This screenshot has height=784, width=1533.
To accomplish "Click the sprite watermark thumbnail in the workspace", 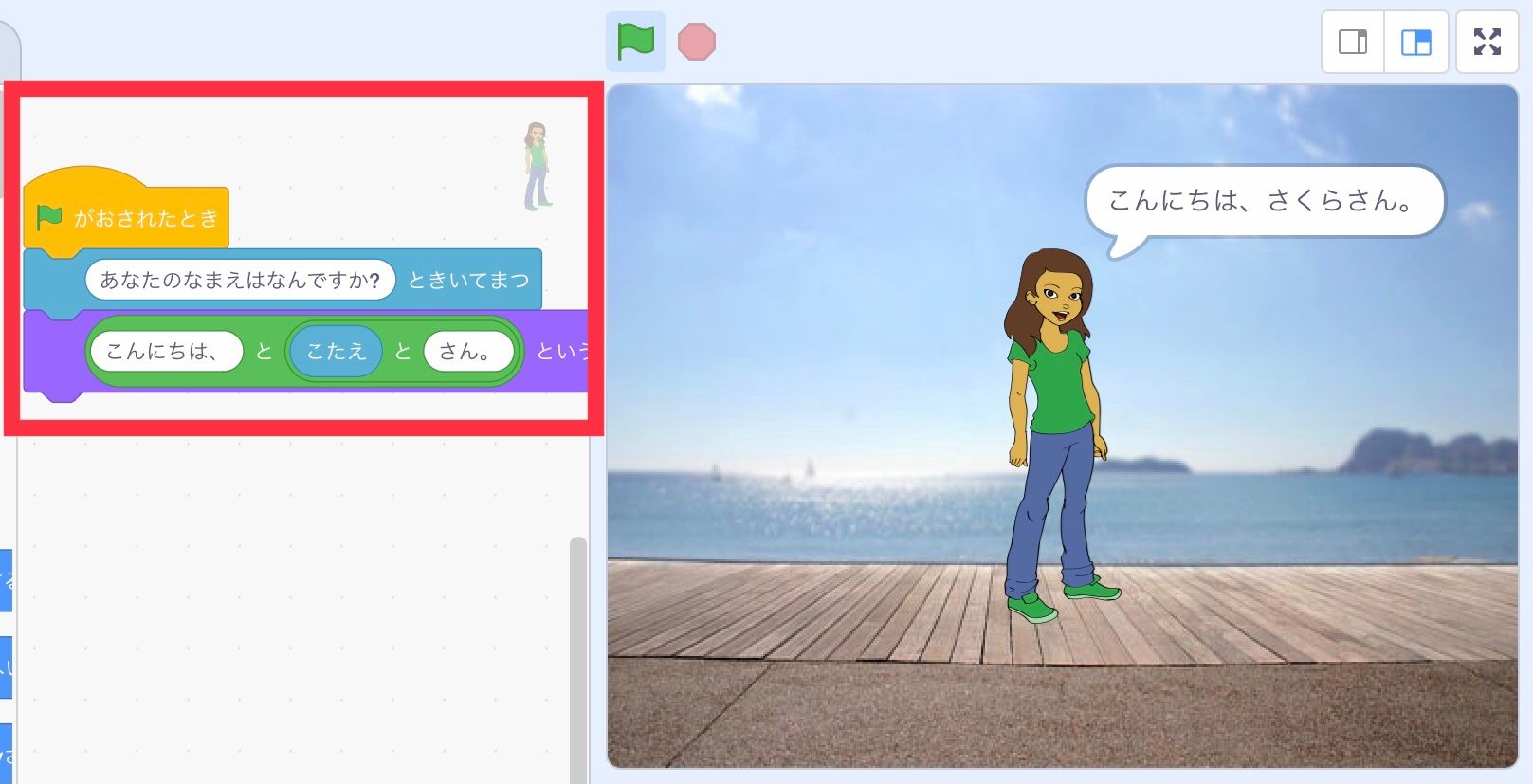I will pos(538,166).
